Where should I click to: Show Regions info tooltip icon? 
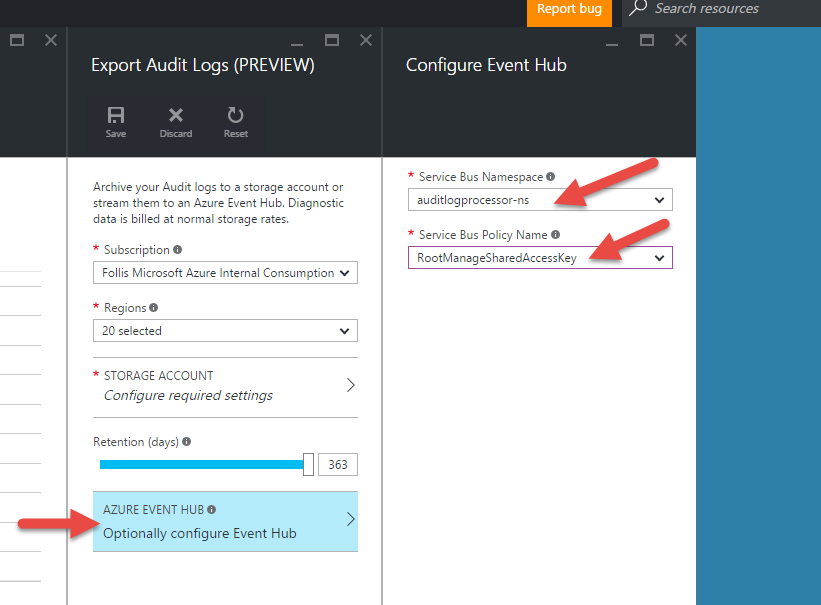(x=153, y=307)
